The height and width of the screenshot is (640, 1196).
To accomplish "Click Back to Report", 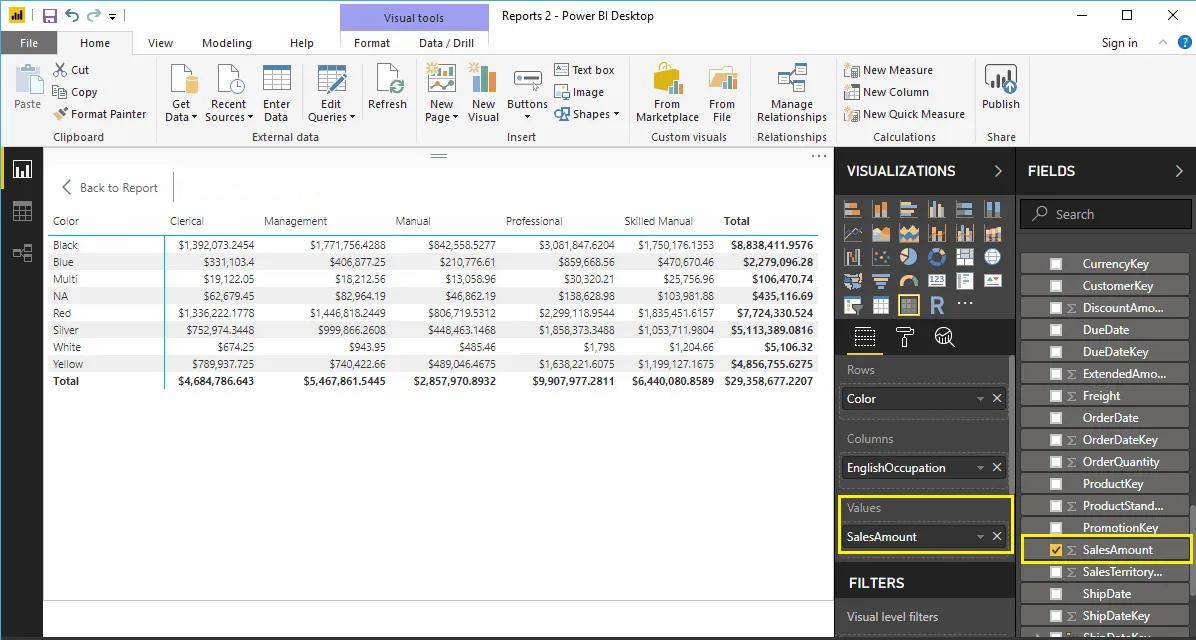I will pos(108,187).
